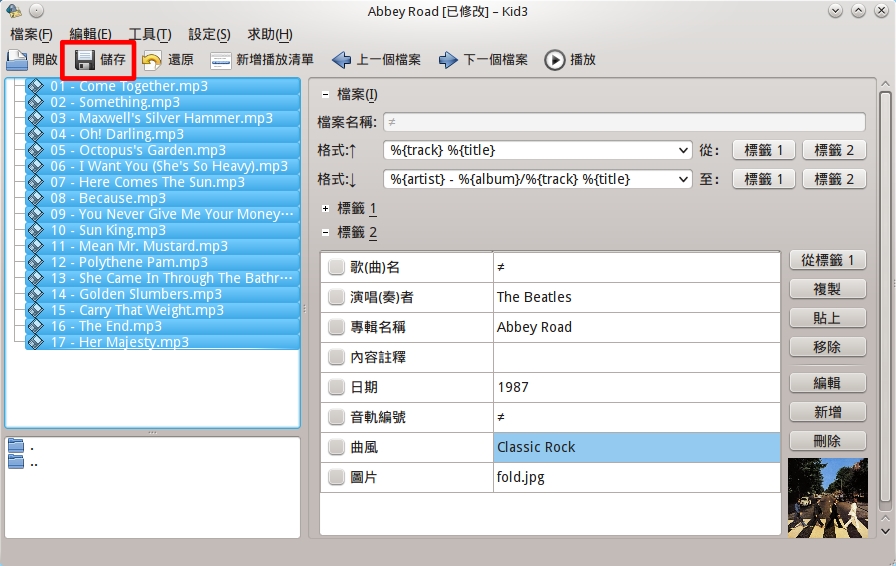Image resolution: width=896 pixels, height=566 pixels.
Task: Toggle the 日期 checkbox
Action: point(336,387)
